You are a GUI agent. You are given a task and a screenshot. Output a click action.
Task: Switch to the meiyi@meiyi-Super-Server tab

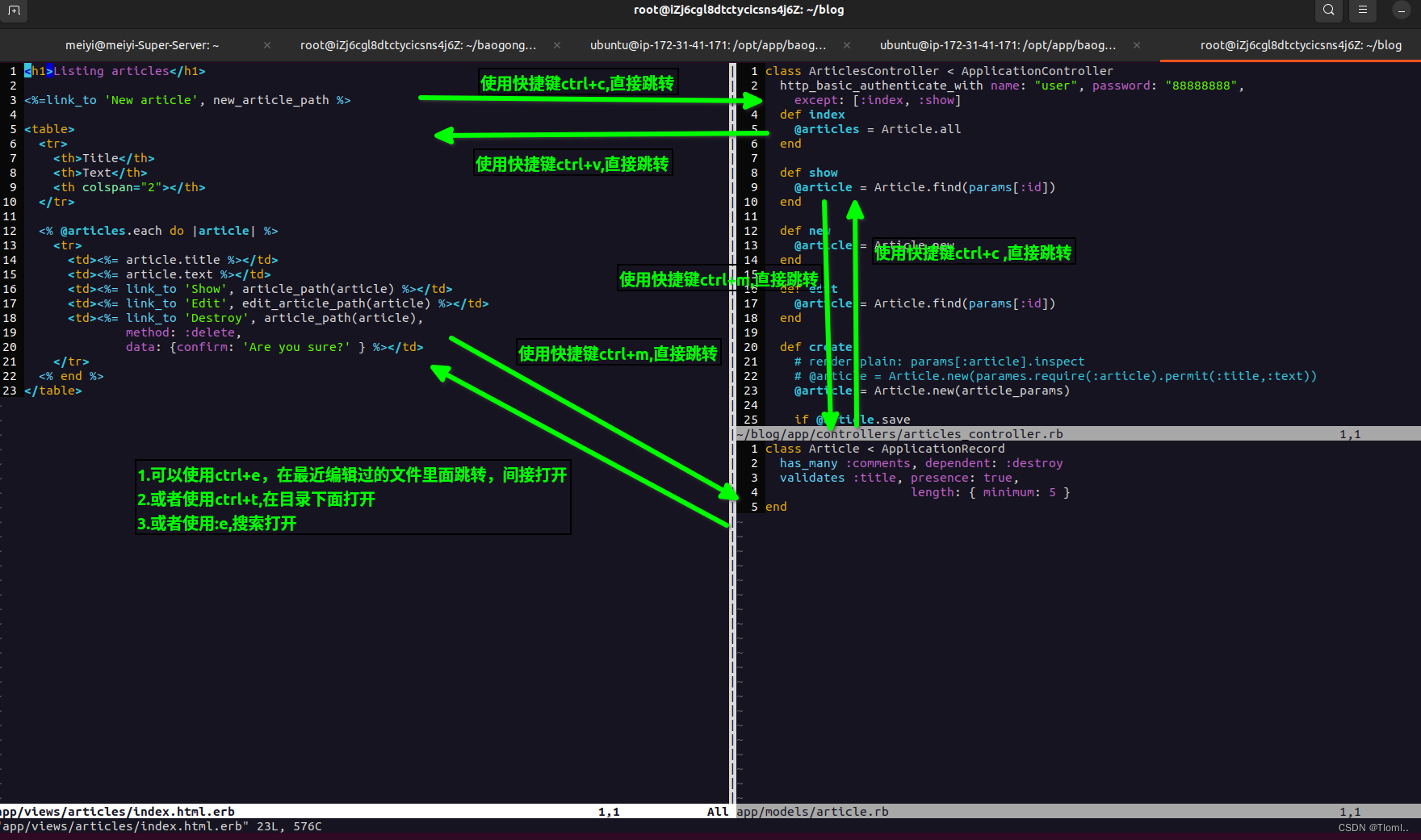click(141, 45)
